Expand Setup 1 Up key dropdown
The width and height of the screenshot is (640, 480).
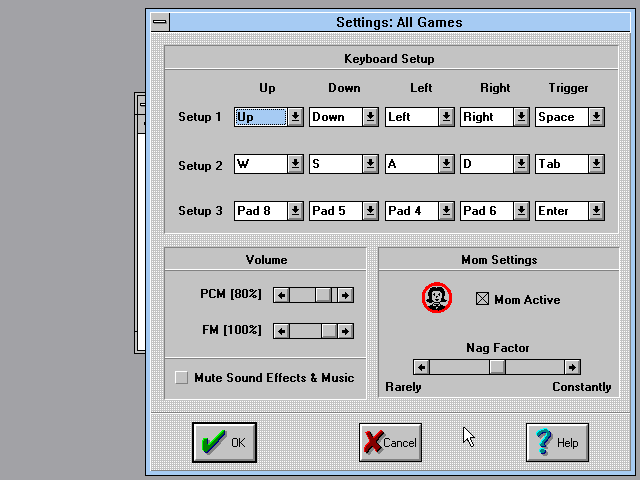point(296,117)
